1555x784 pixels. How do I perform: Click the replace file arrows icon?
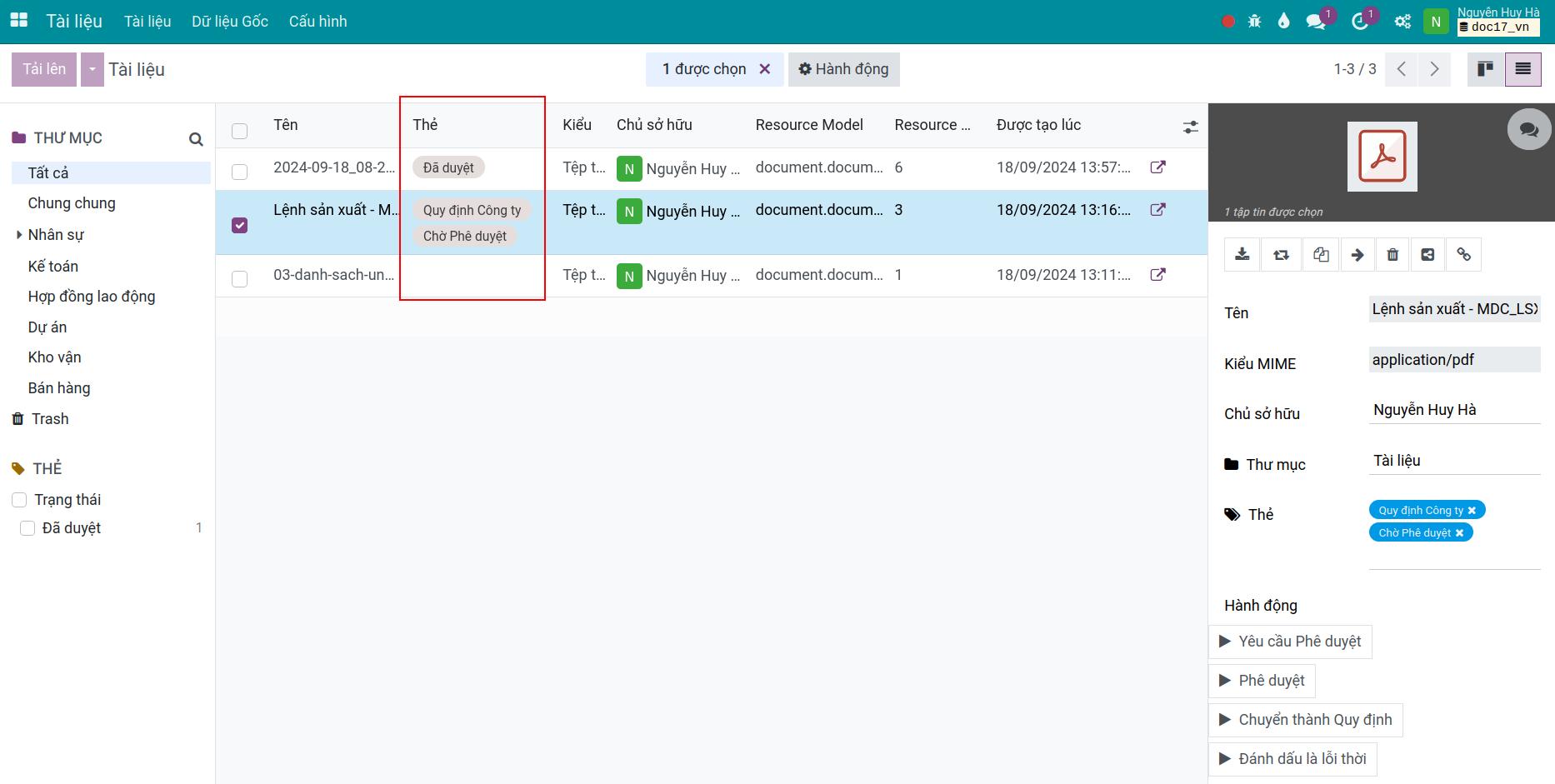[1281, 255]
